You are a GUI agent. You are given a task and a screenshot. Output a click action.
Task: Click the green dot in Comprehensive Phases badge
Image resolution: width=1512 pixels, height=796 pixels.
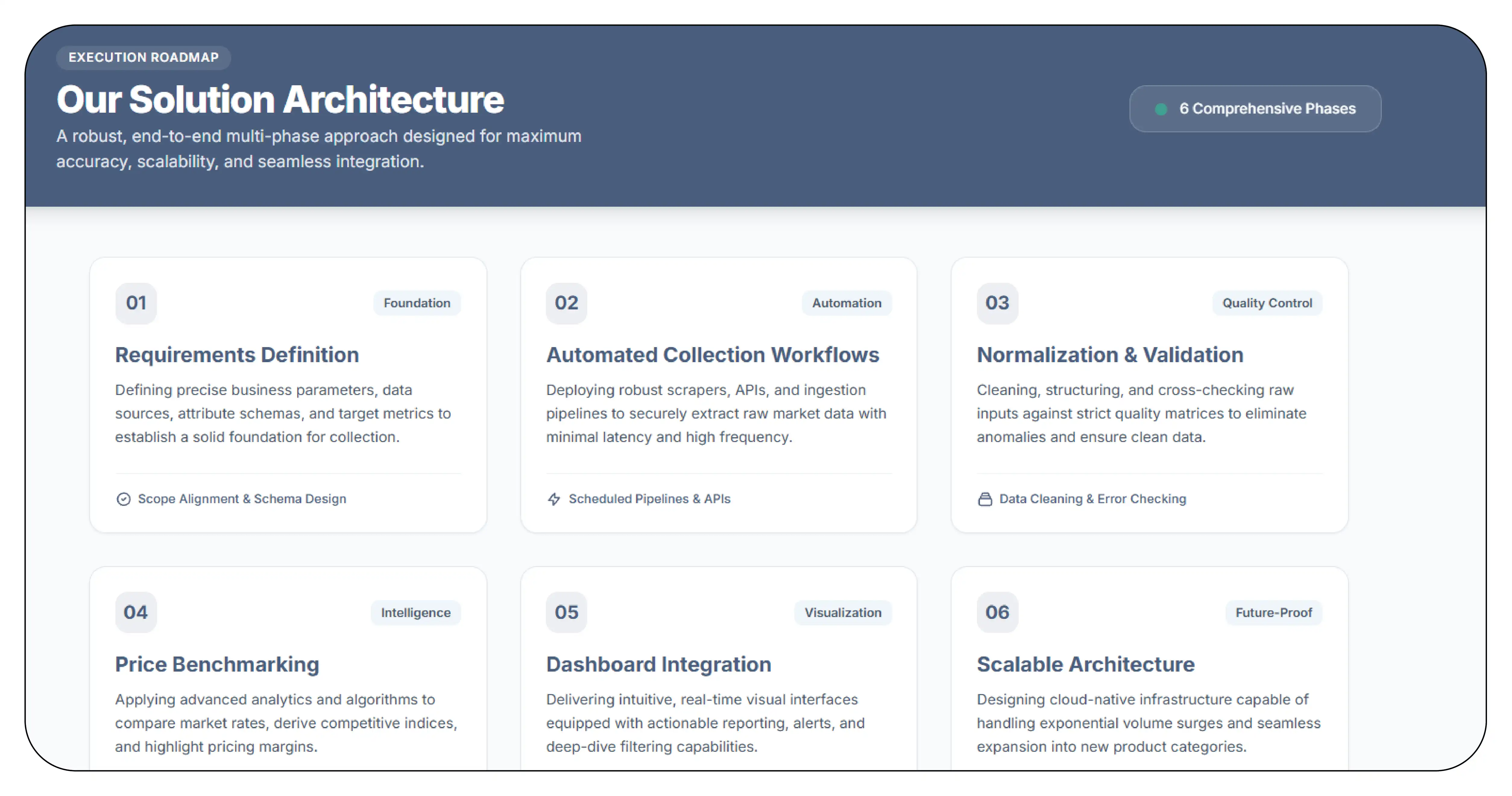[x=1161, y=109]
